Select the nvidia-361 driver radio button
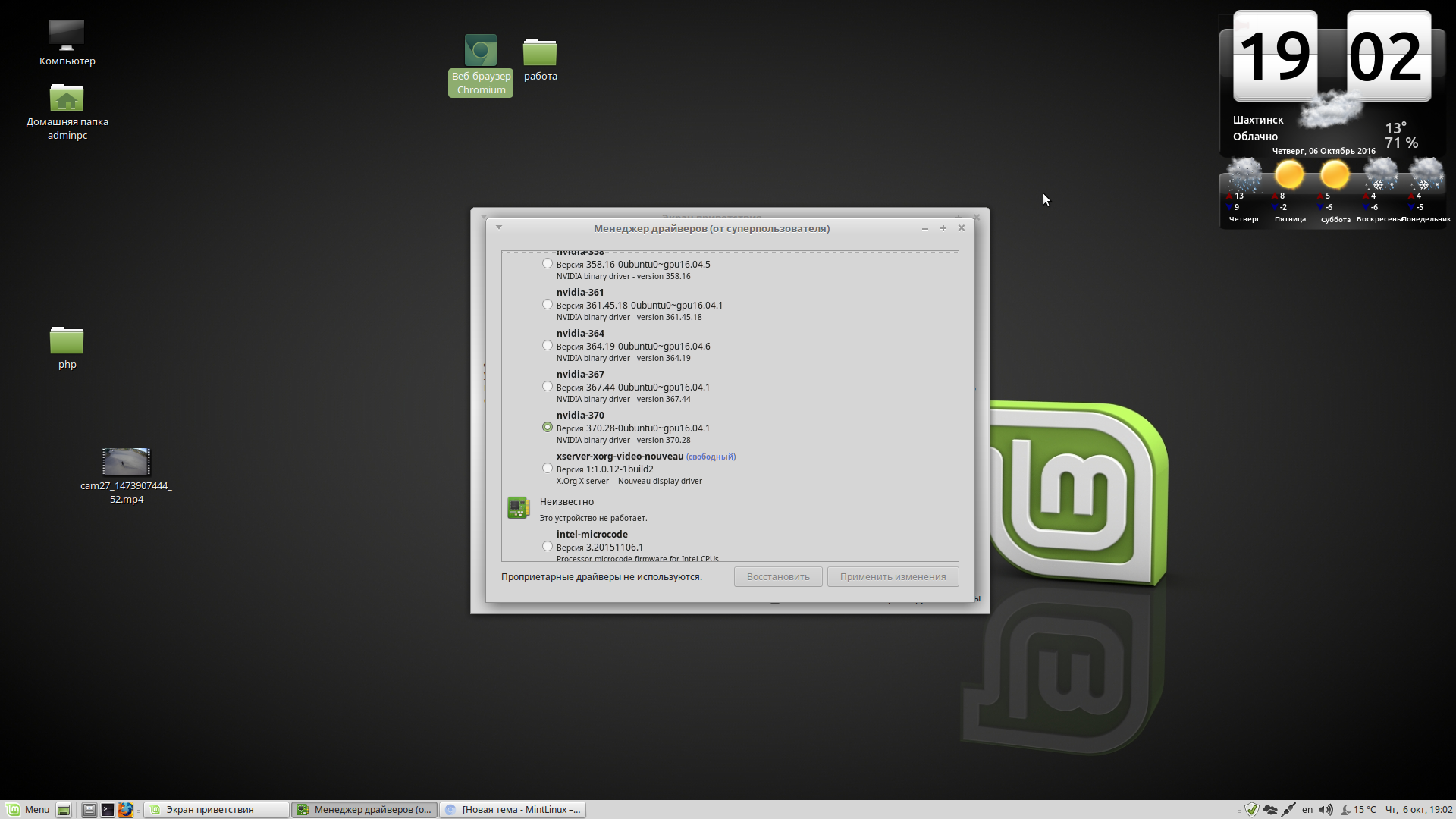1456x819 pixels. 548,305
